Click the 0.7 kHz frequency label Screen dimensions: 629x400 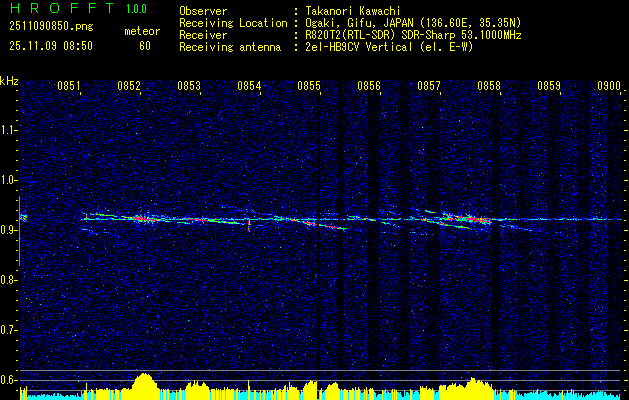click(9, 330)
